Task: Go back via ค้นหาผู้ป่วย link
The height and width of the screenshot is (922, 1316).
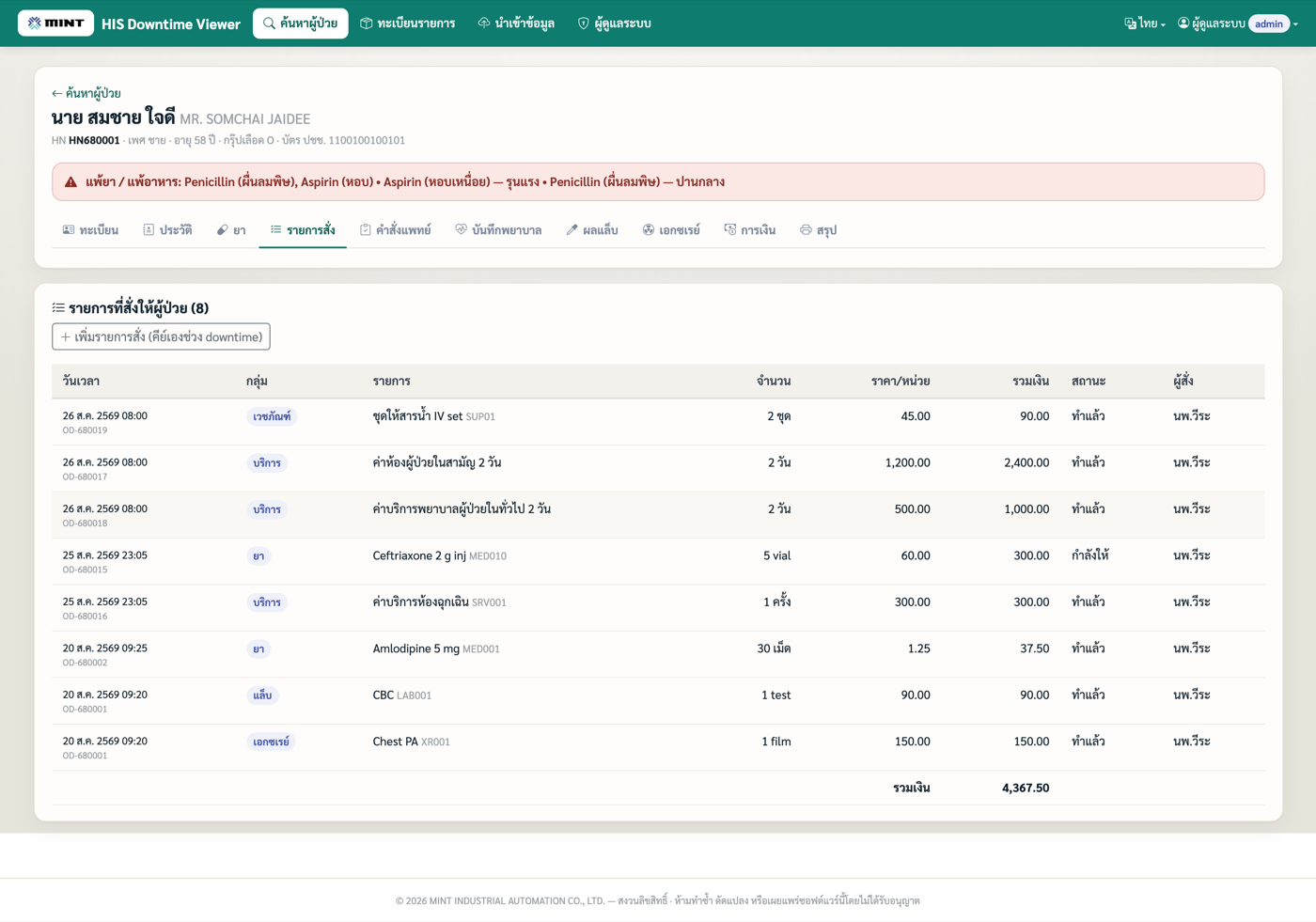Action: coord(86,93)
